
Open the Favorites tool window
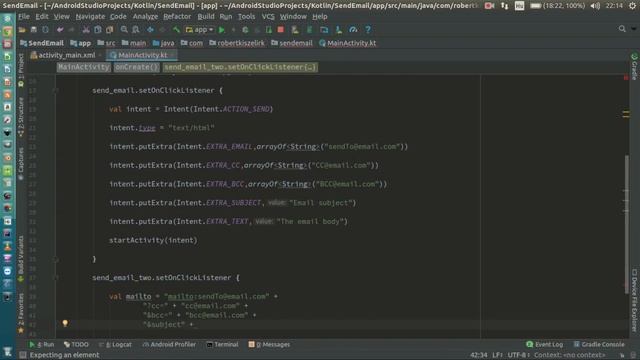pyautogui.click(x=21, y=313)
